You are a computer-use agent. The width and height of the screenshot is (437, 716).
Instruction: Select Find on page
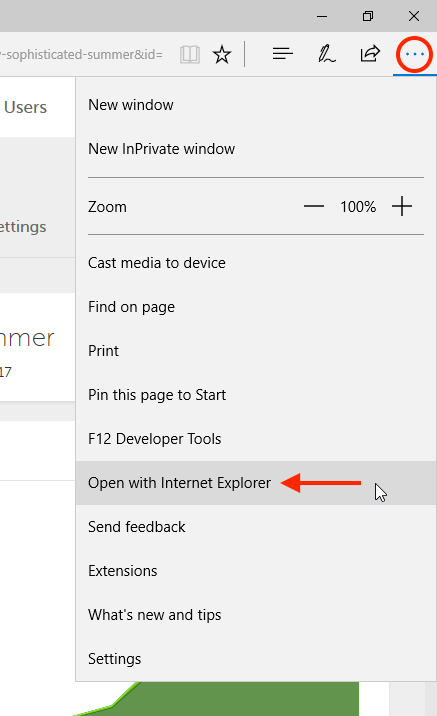coord(256,307)
